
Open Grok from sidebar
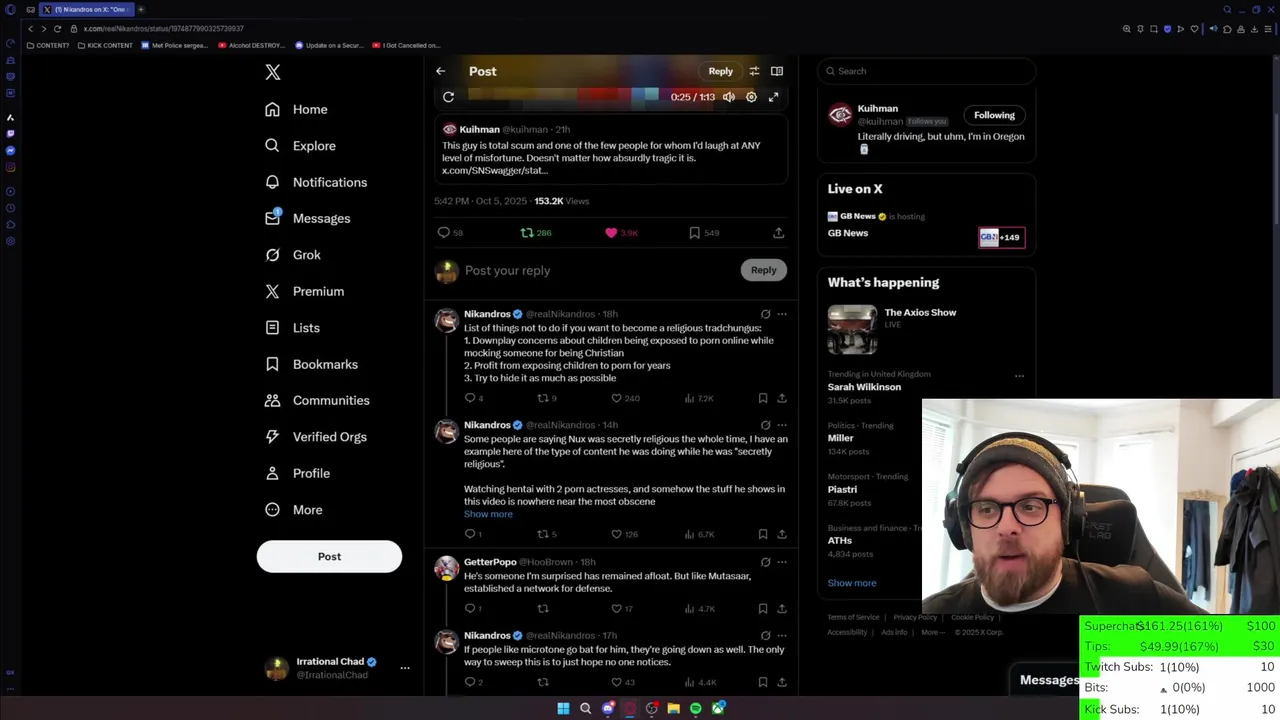(x=293, y=255)
